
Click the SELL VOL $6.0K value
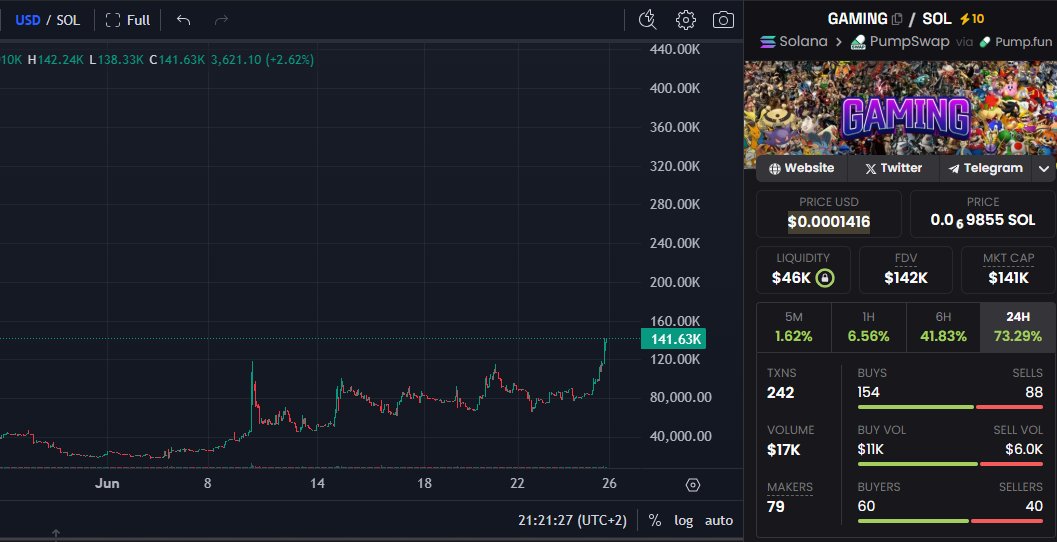(x=1024, y=449)
